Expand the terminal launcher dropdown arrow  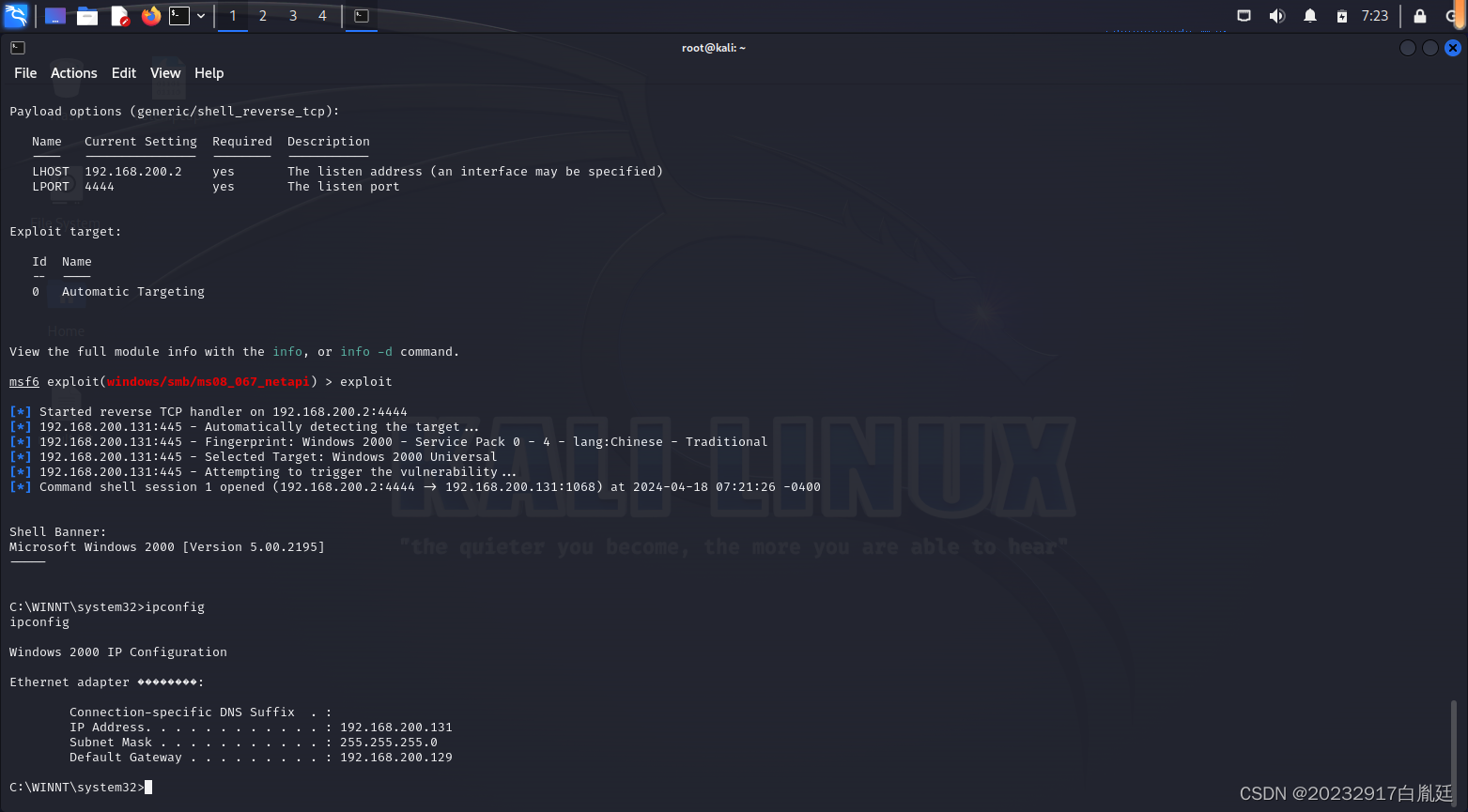[x=201, y=16]
